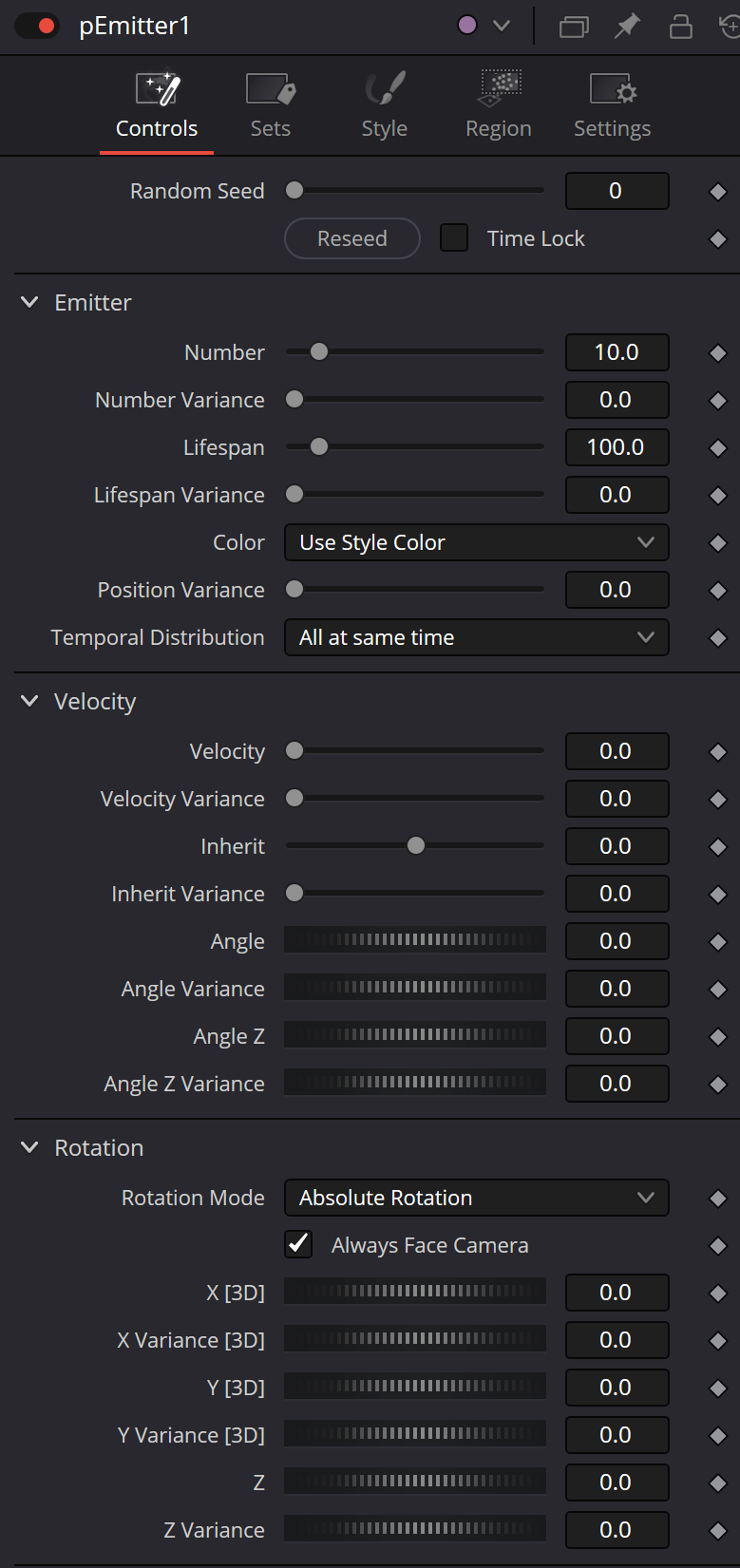This screenshot has width=740, height=1568.
Task: Add keyframe for Angle Variance
Action: [718, 990]
